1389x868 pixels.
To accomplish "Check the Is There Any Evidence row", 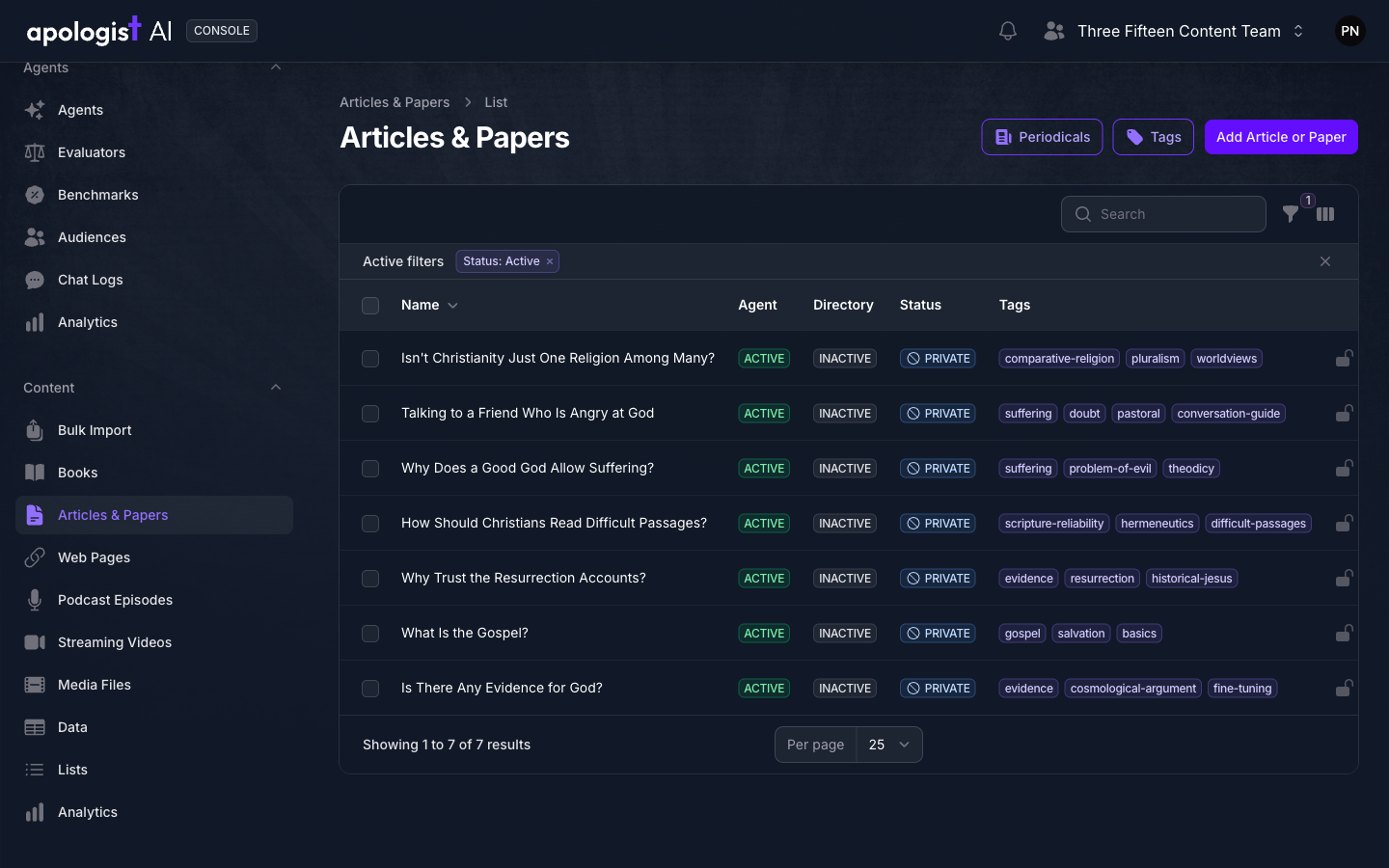I will pos(370,689).
